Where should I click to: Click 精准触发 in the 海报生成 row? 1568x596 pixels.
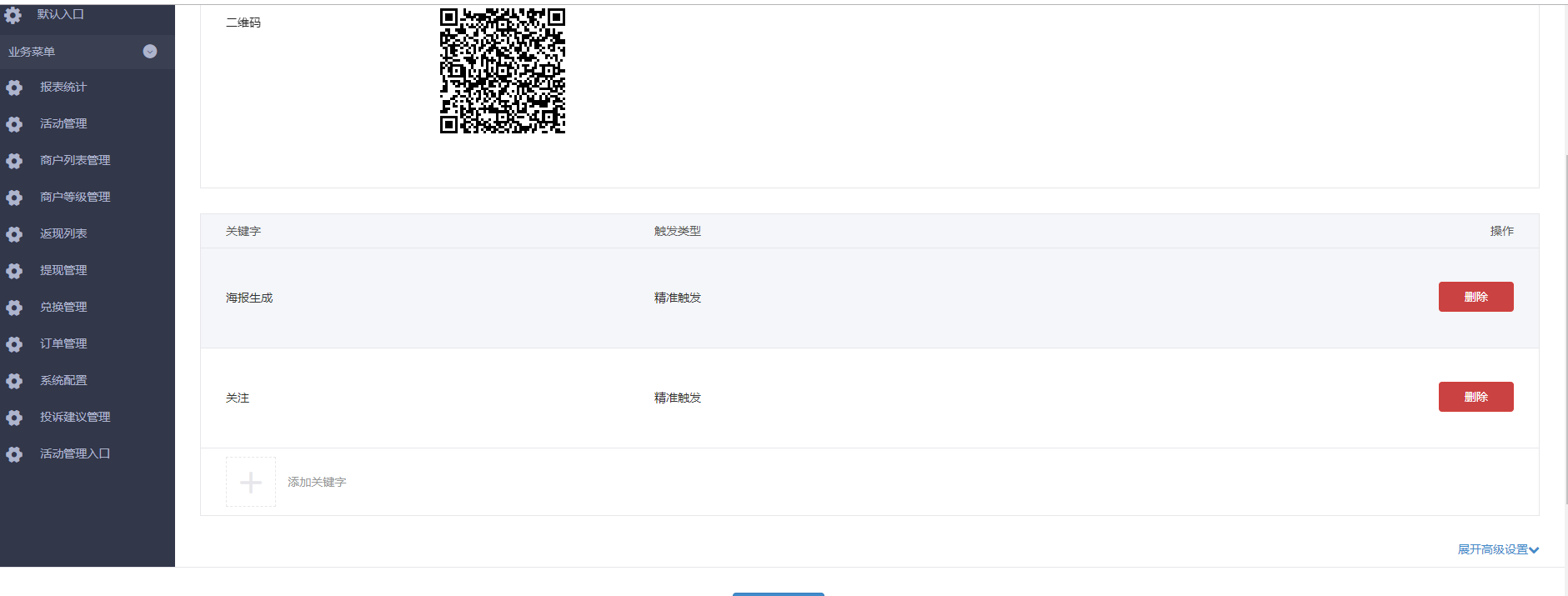click(678, 298)
